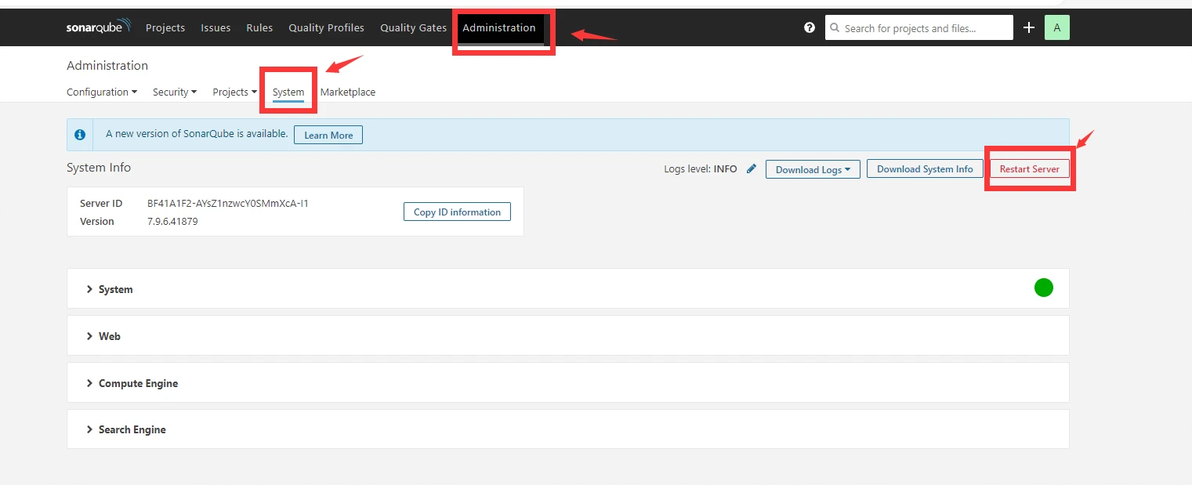Image resolution: width=1192 pixels, height=485 pixels.
Task: Expand the Web section
Action: click(568, 335)
